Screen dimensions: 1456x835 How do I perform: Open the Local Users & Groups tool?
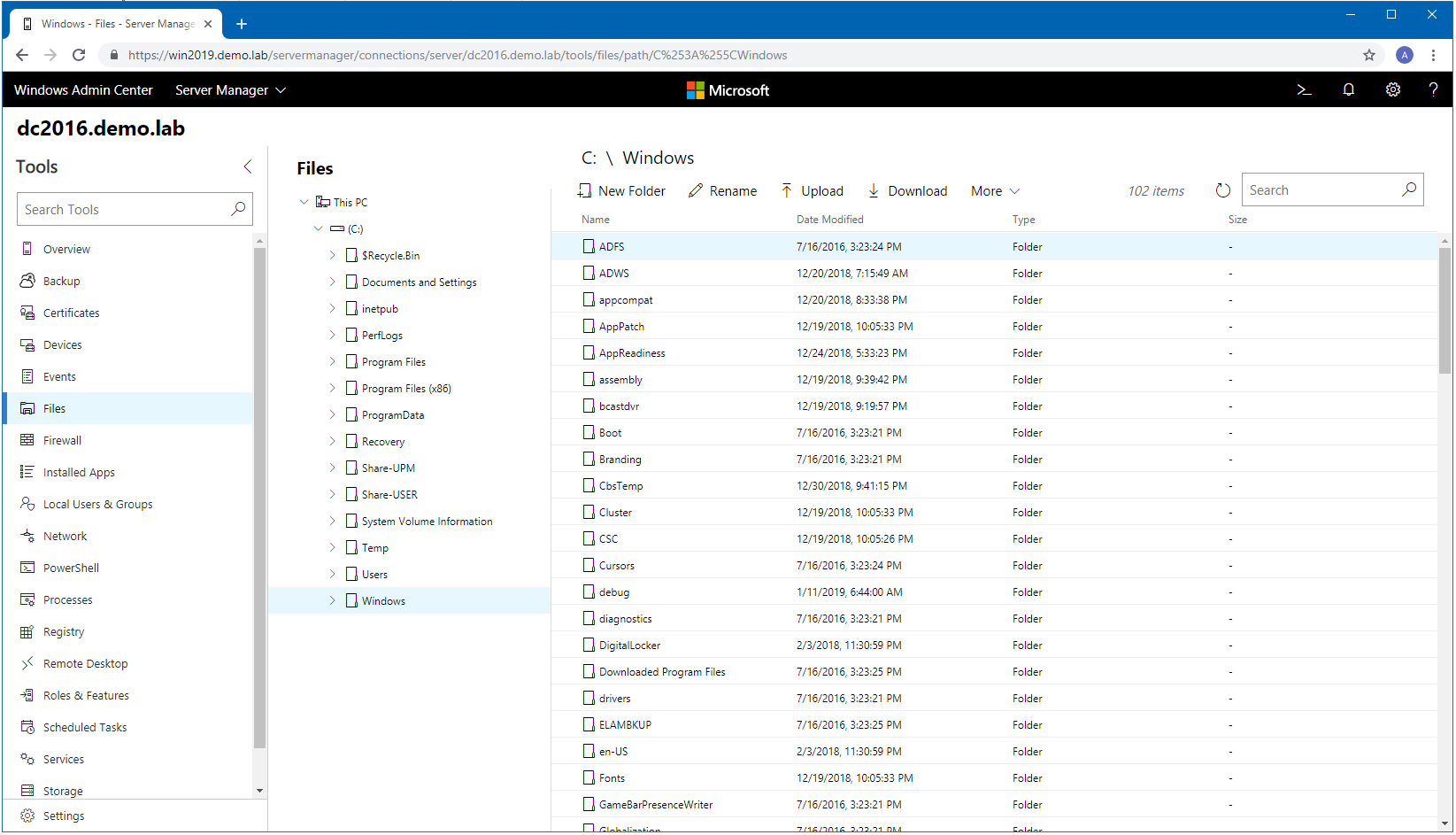[97, 504]
